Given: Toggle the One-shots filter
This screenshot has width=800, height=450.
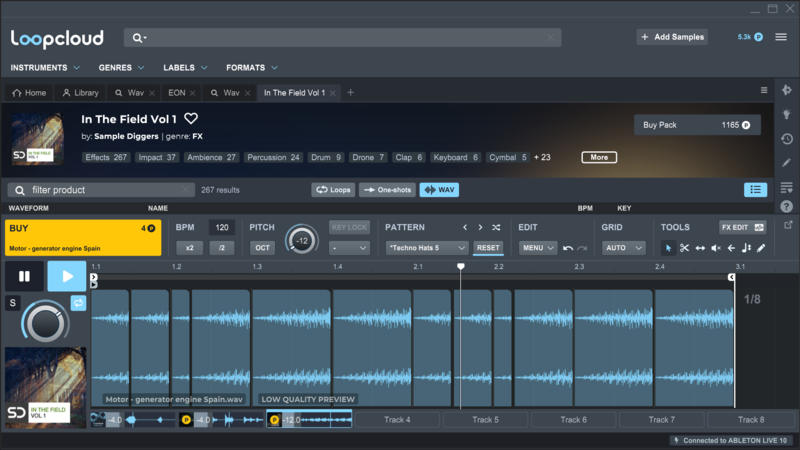Looking at the screenshot, I should click(x=387, y=190).
